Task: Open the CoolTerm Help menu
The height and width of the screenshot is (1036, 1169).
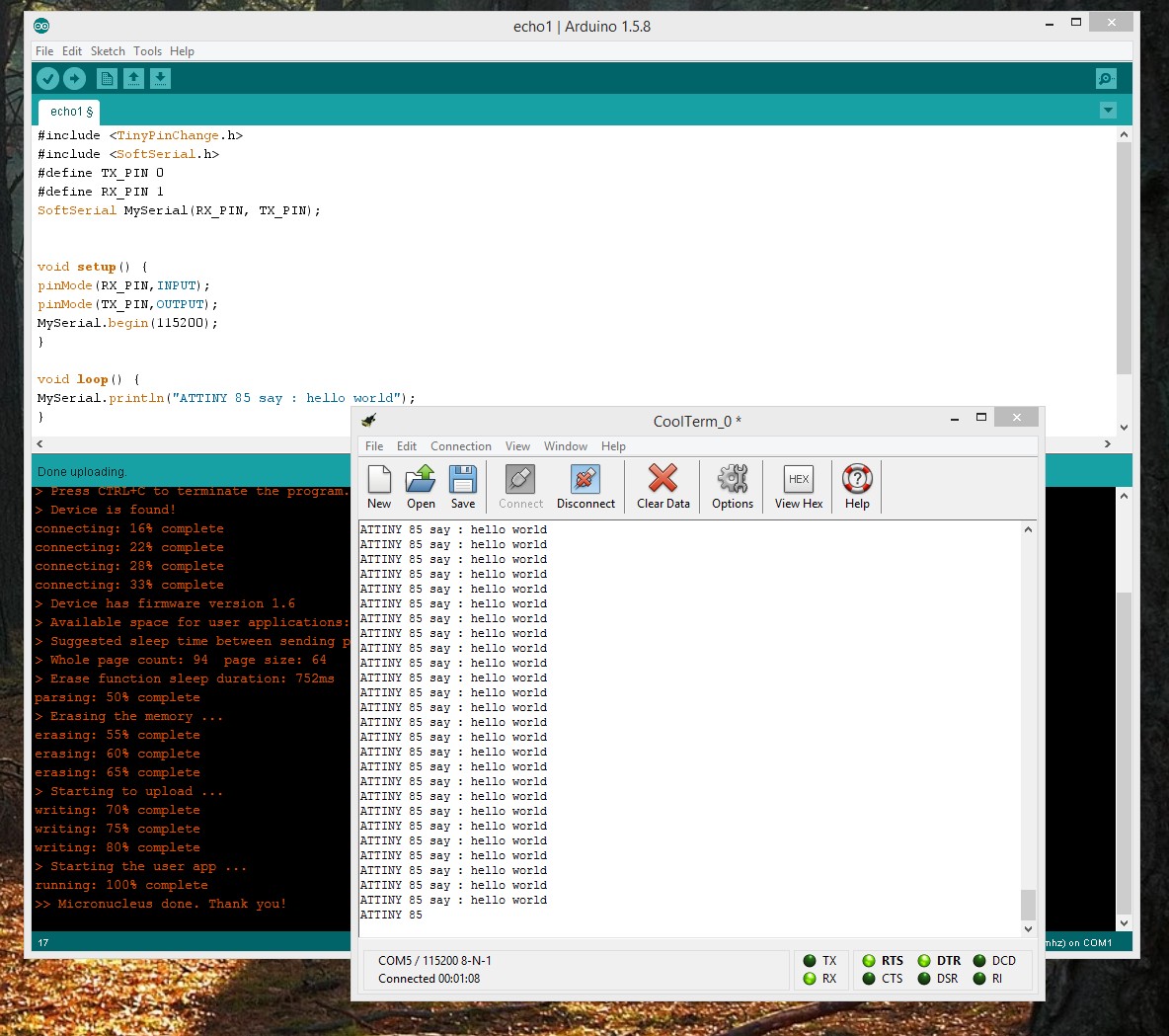Action: point(613,446)
